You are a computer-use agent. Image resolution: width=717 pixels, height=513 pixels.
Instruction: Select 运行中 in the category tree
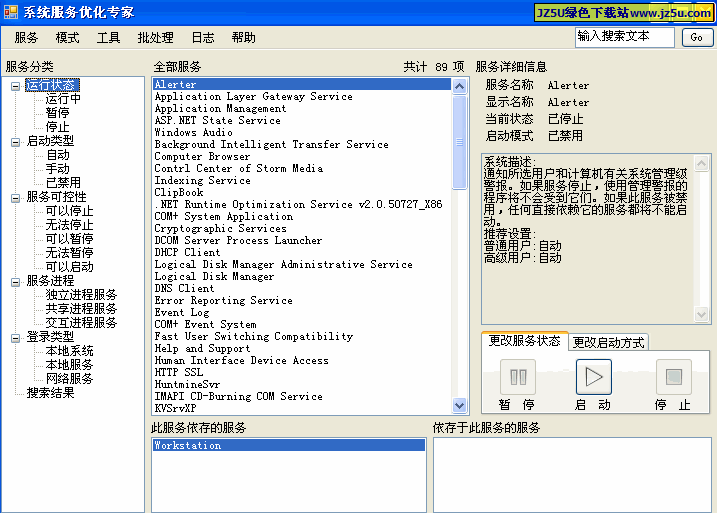63,99
